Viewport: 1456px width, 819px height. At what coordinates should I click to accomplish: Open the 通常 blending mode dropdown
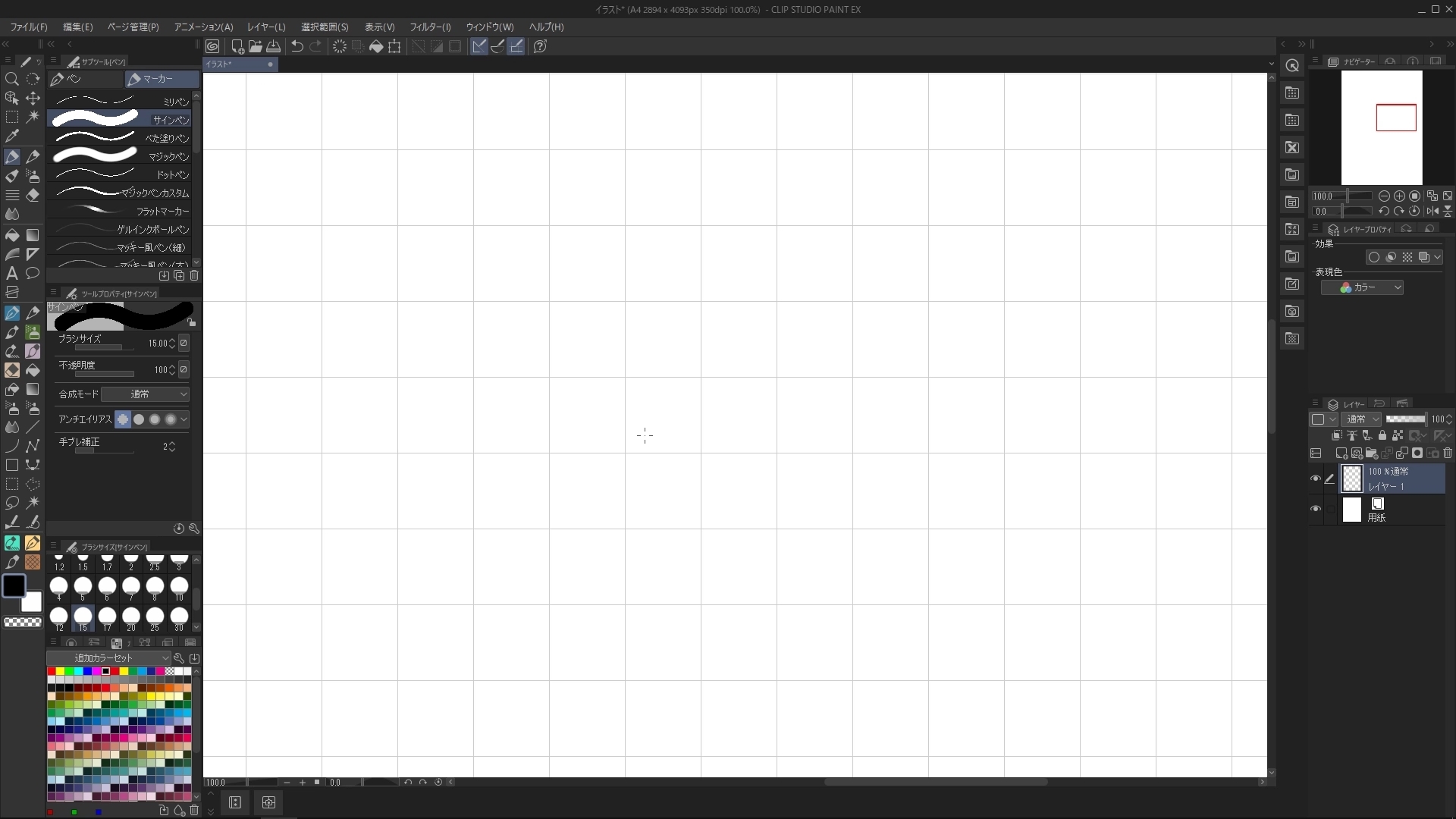1362,419
